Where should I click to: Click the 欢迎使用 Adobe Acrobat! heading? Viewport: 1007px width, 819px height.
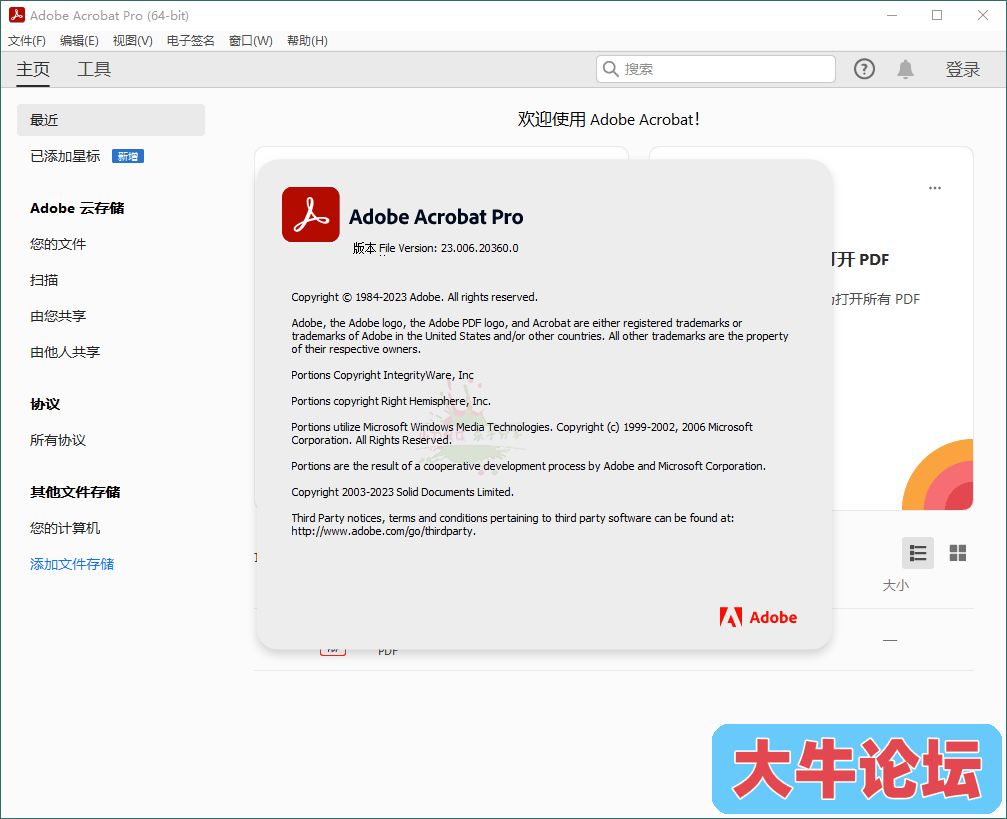(x=609, y=119)
